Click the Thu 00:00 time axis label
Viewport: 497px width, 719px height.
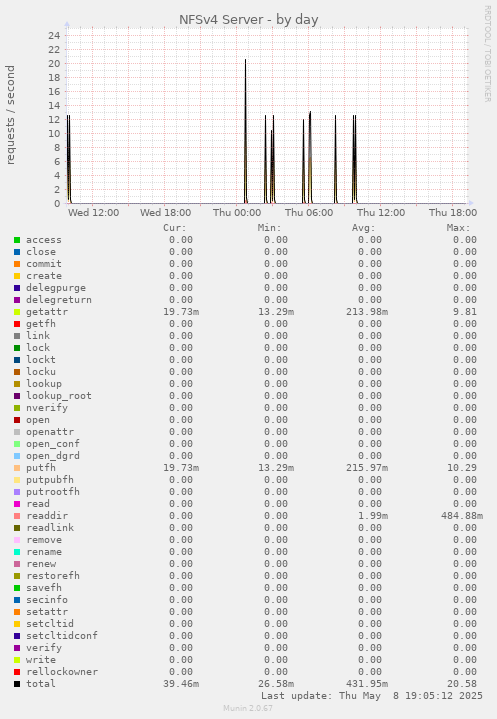click(x=237, y=213)
